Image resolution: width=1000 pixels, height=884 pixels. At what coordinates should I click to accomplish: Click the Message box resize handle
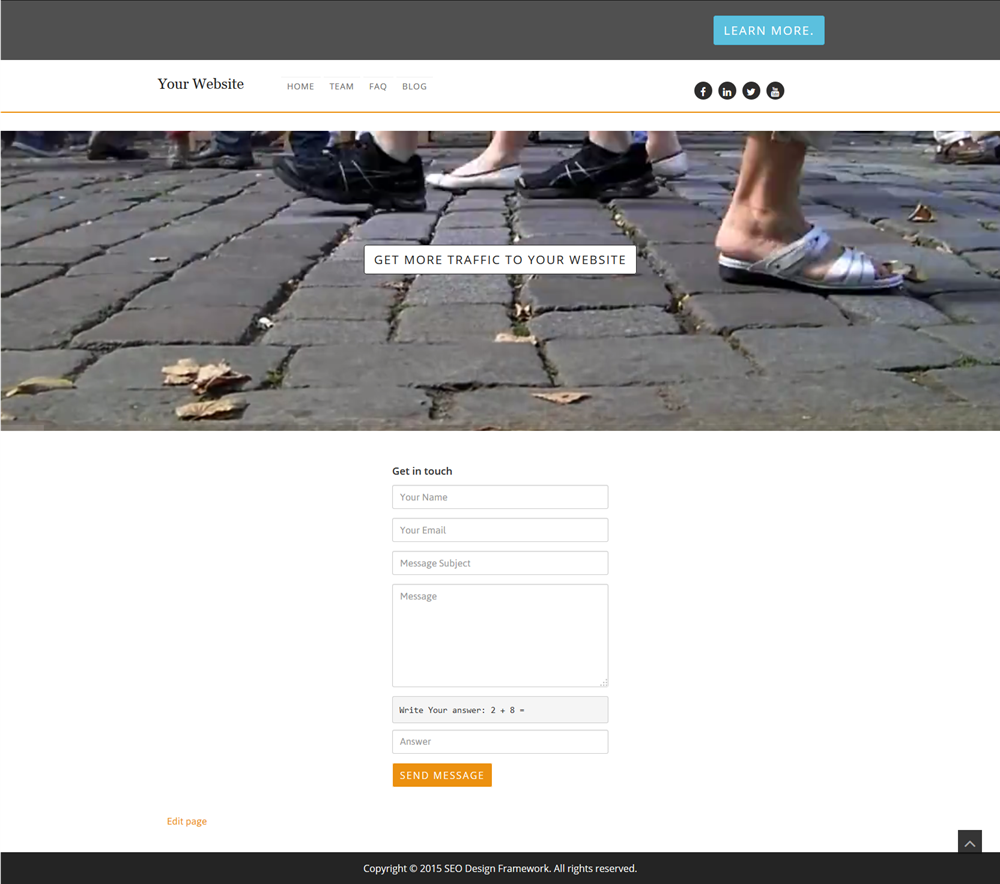click(603, 682)
